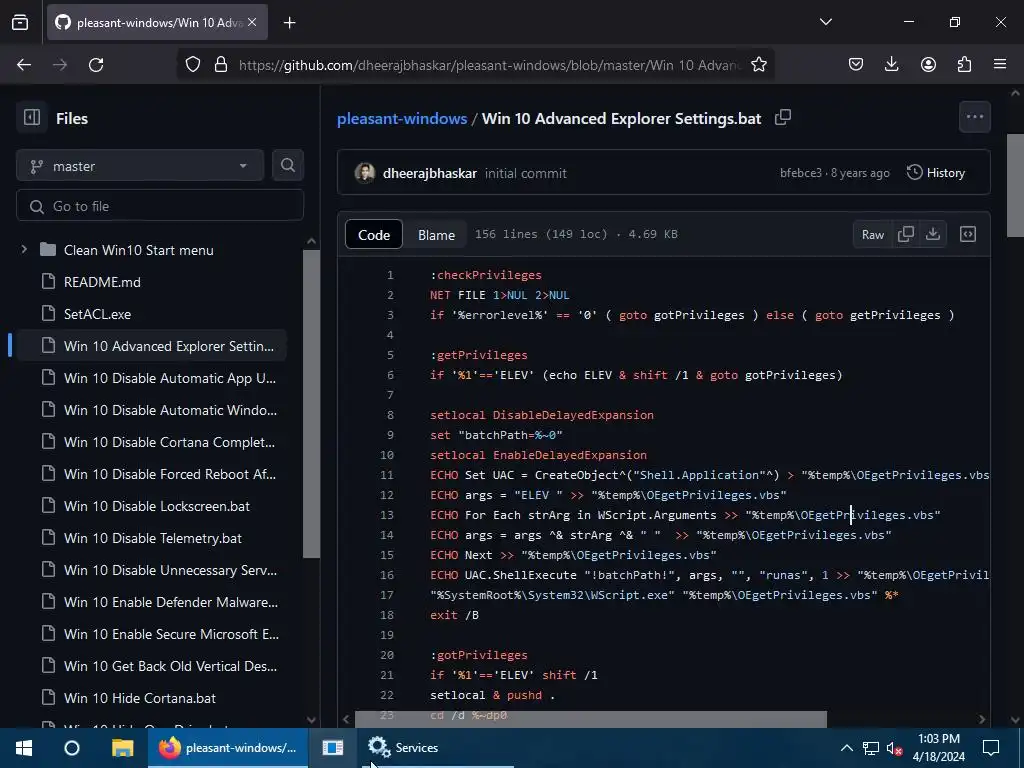The height and width of the screenshot is (768, 1024).
Task: Copy raw file contents icon
Action: 906,234
